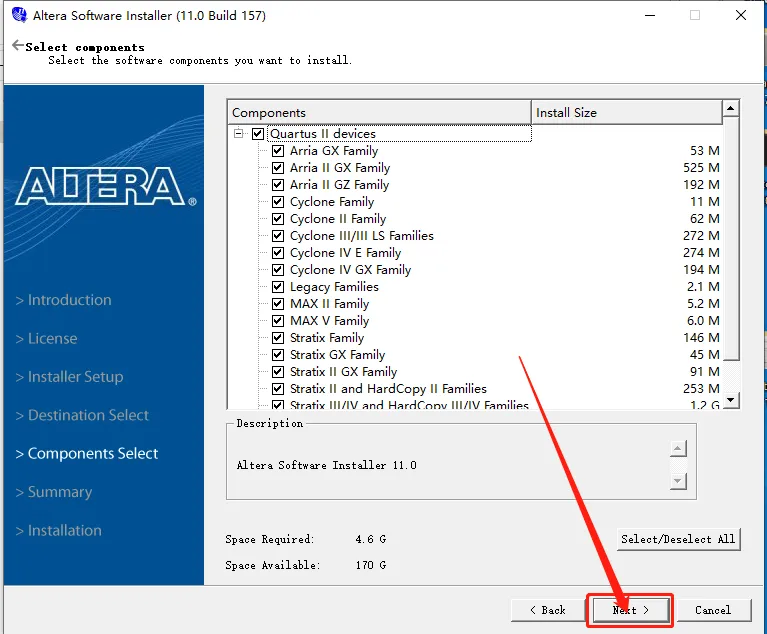This screenshot has width=767, height=634.
Task: Toggle Cyclone Family checkbox
Action: [278, 202]
